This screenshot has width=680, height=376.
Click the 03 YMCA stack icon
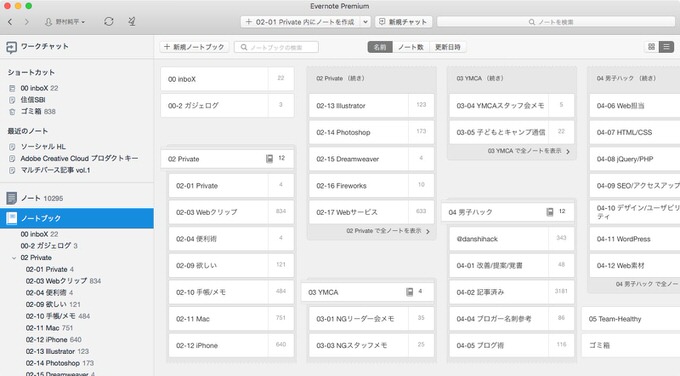tap(409, 292)
